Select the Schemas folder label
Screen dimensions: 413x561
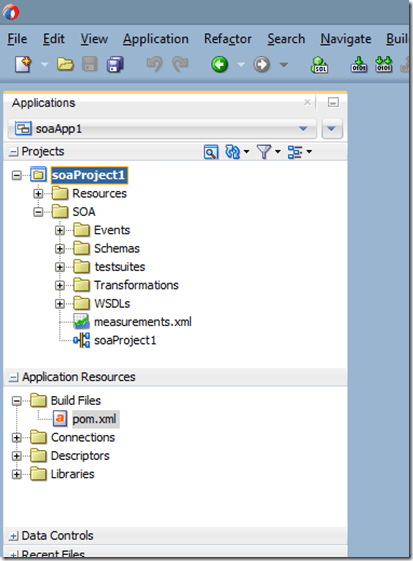[x=117, y=249]
